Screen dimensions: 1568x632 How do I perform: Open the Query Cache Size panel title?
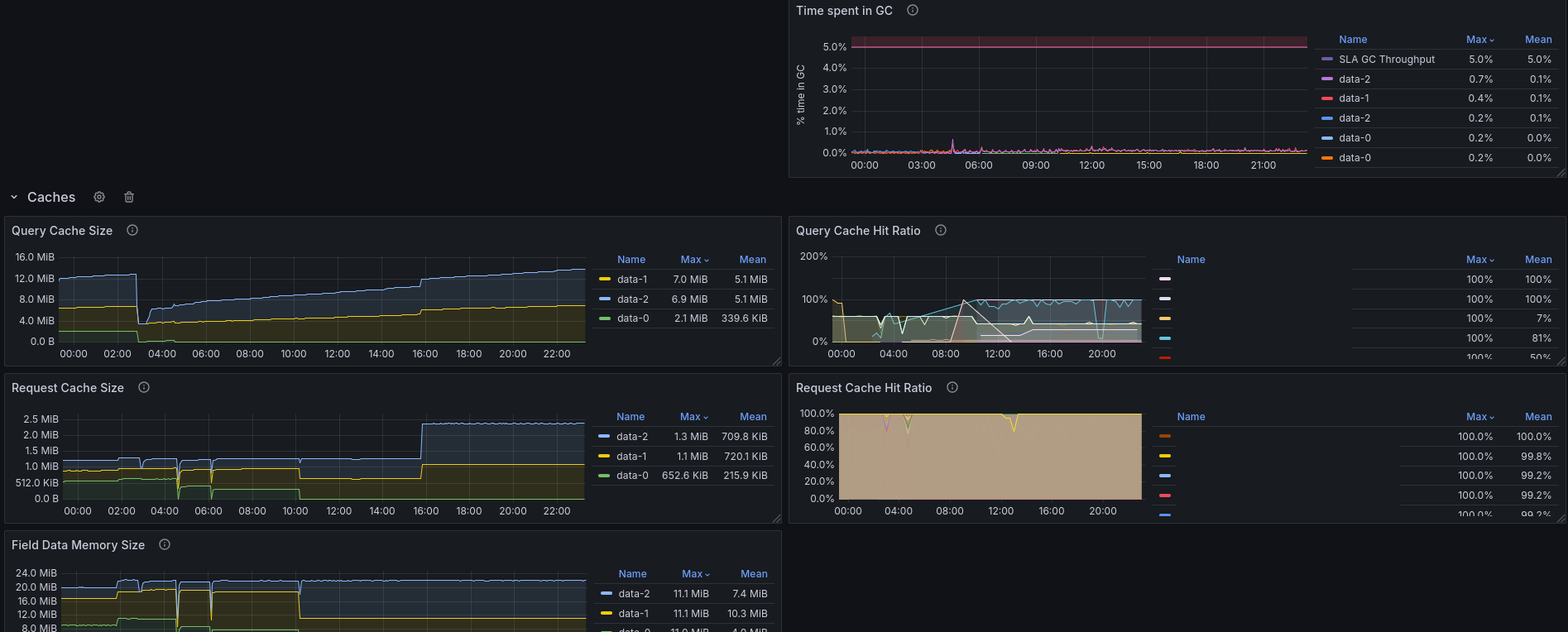coord(62,231)
